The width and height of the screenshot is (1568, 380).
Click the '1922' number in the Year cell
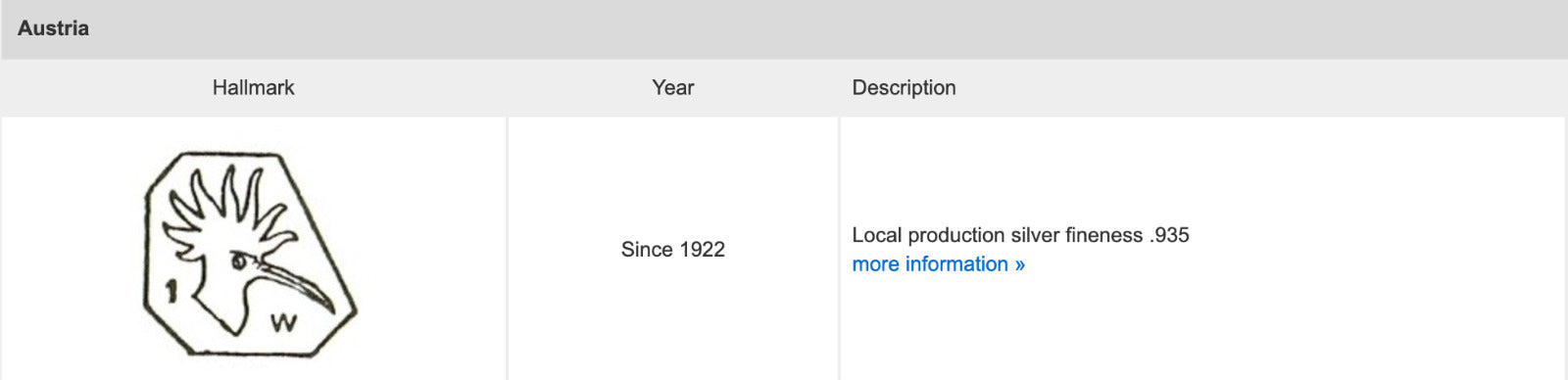tap(702, 250)
